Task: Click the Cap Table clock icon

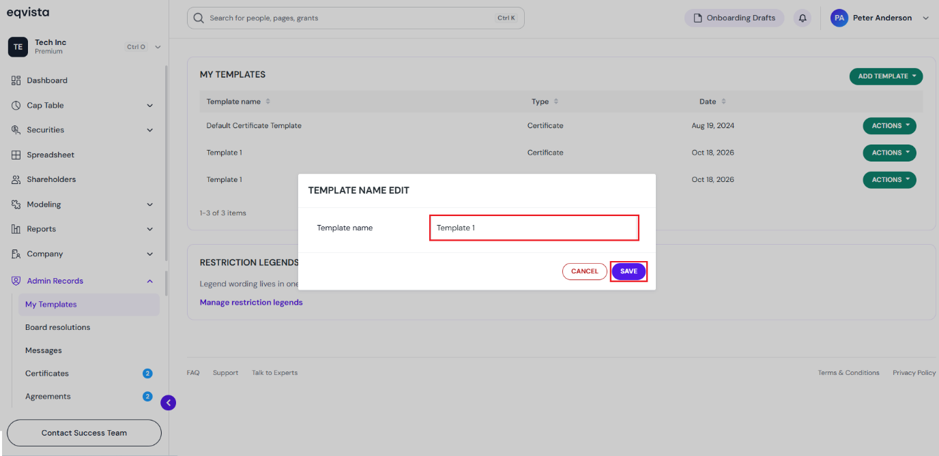Action: coord(16,105)
